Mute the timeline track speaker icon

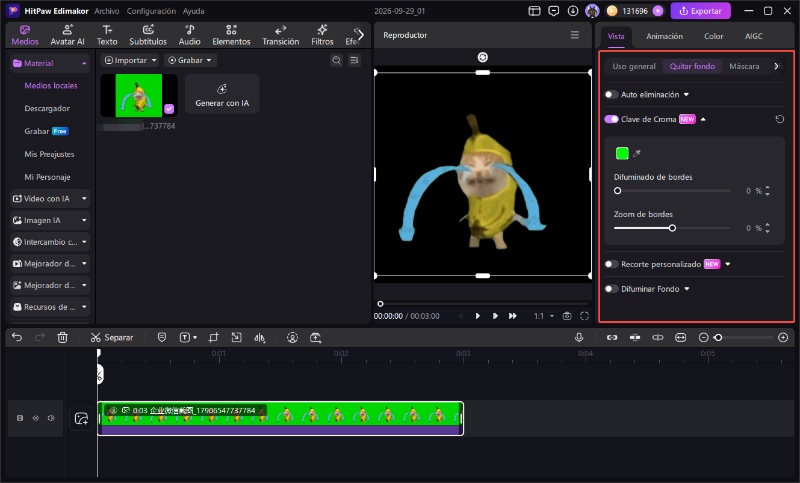pos(51,418)
